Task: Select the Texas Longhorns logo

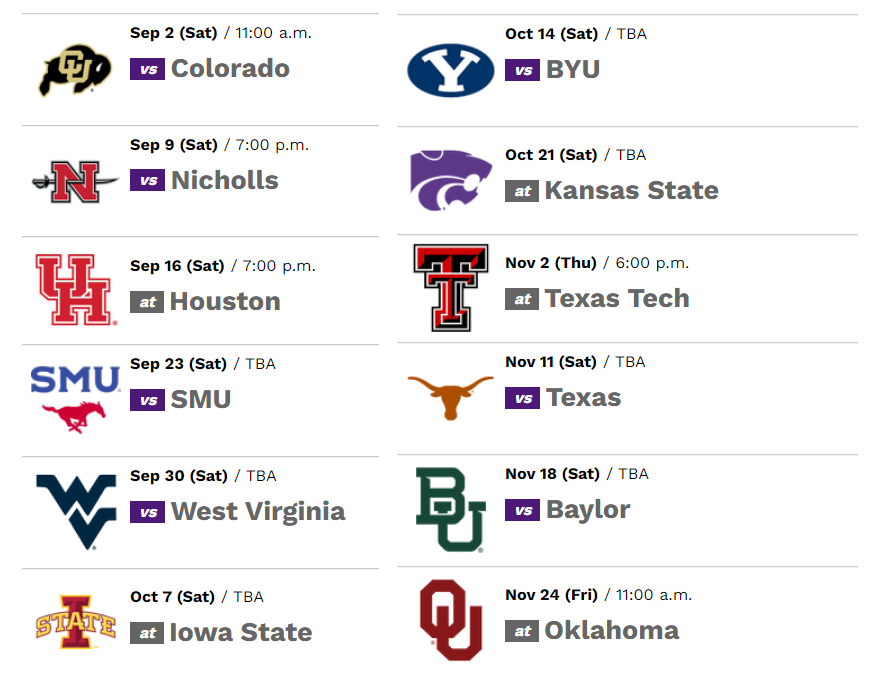Action: click(450, 397)
